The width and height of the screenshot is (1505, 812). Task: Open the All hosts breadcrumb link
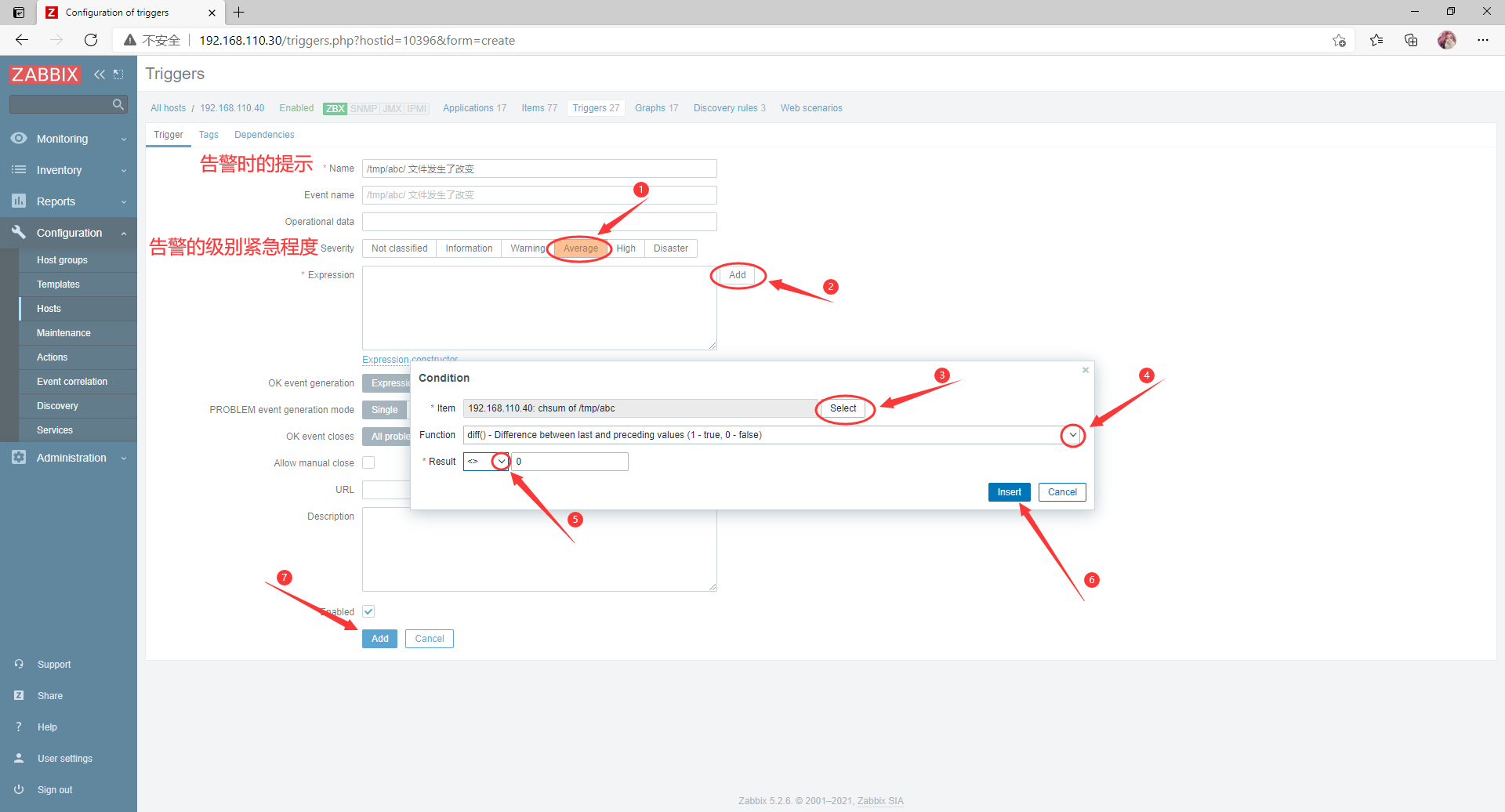tap(169, 108)
